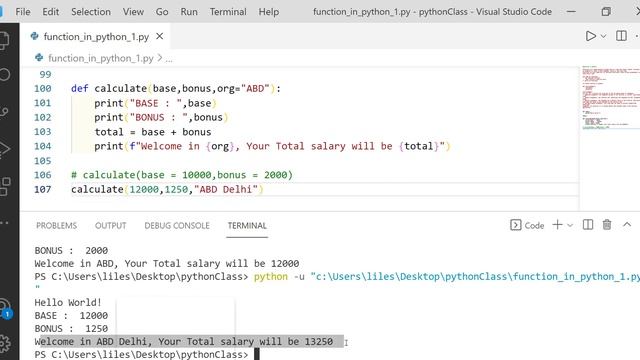Screen dimensions: 640x360
Task: Maximize the panel with chevron up
Action: point(627,224)
